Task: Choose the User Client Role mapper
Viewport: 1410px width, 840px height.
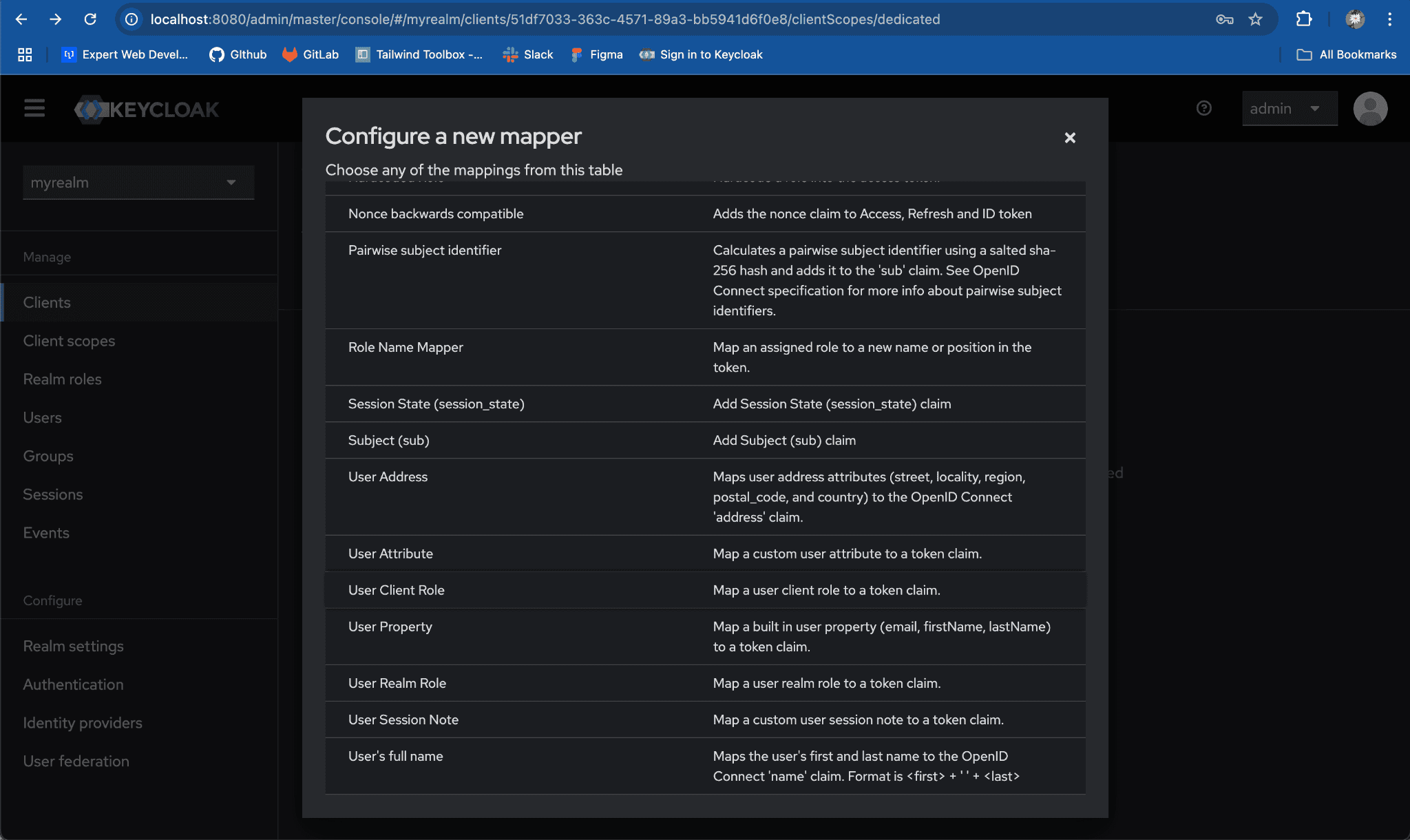Action: [396, 590]
